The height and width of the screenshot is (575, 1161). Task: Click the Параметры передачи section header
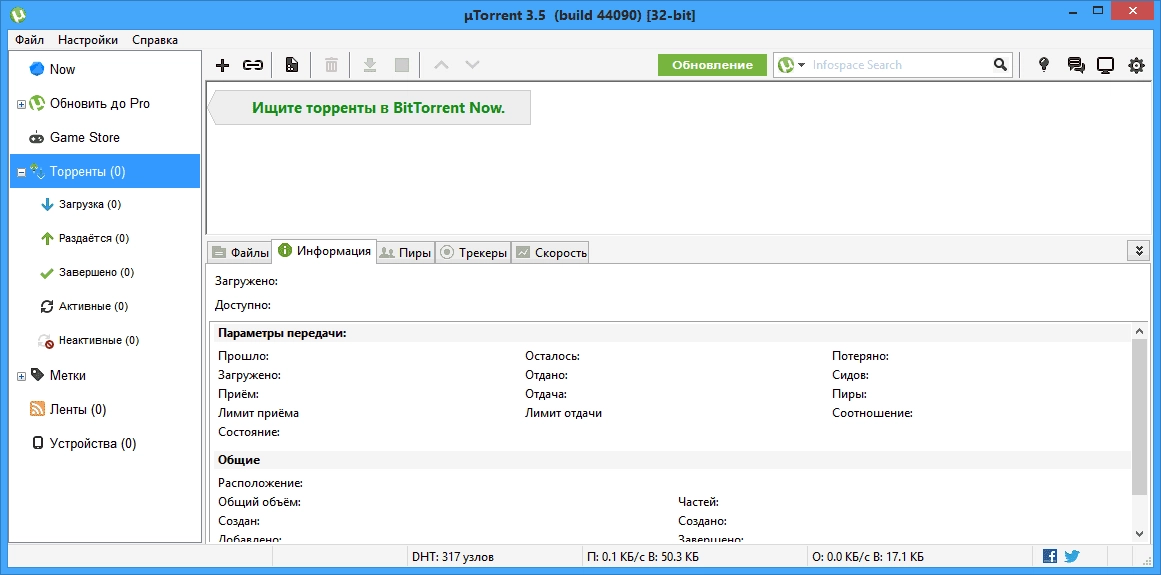tap(282, 333)
